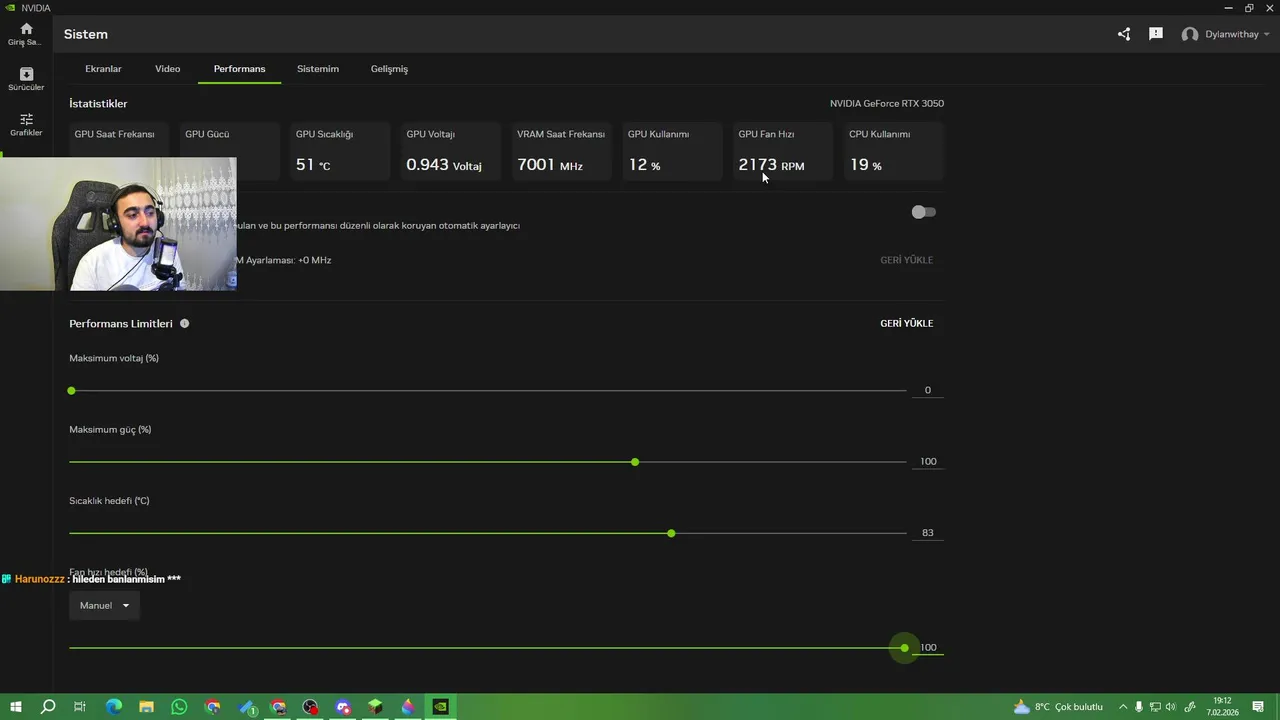The height and width of the screenshot is (720, 1280).
Task: Open the Gelişmiş tab
Action: click(389, 69)
